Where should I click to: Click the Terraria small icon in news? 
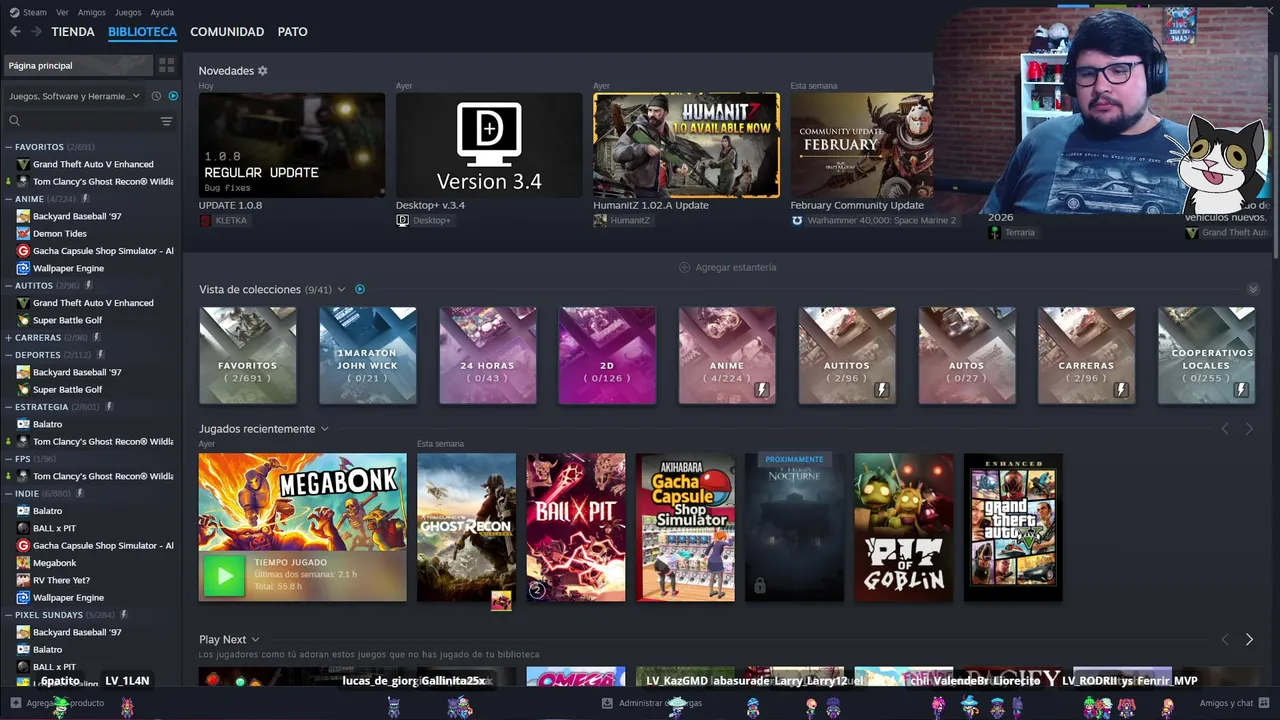click(x=994, y=232)
